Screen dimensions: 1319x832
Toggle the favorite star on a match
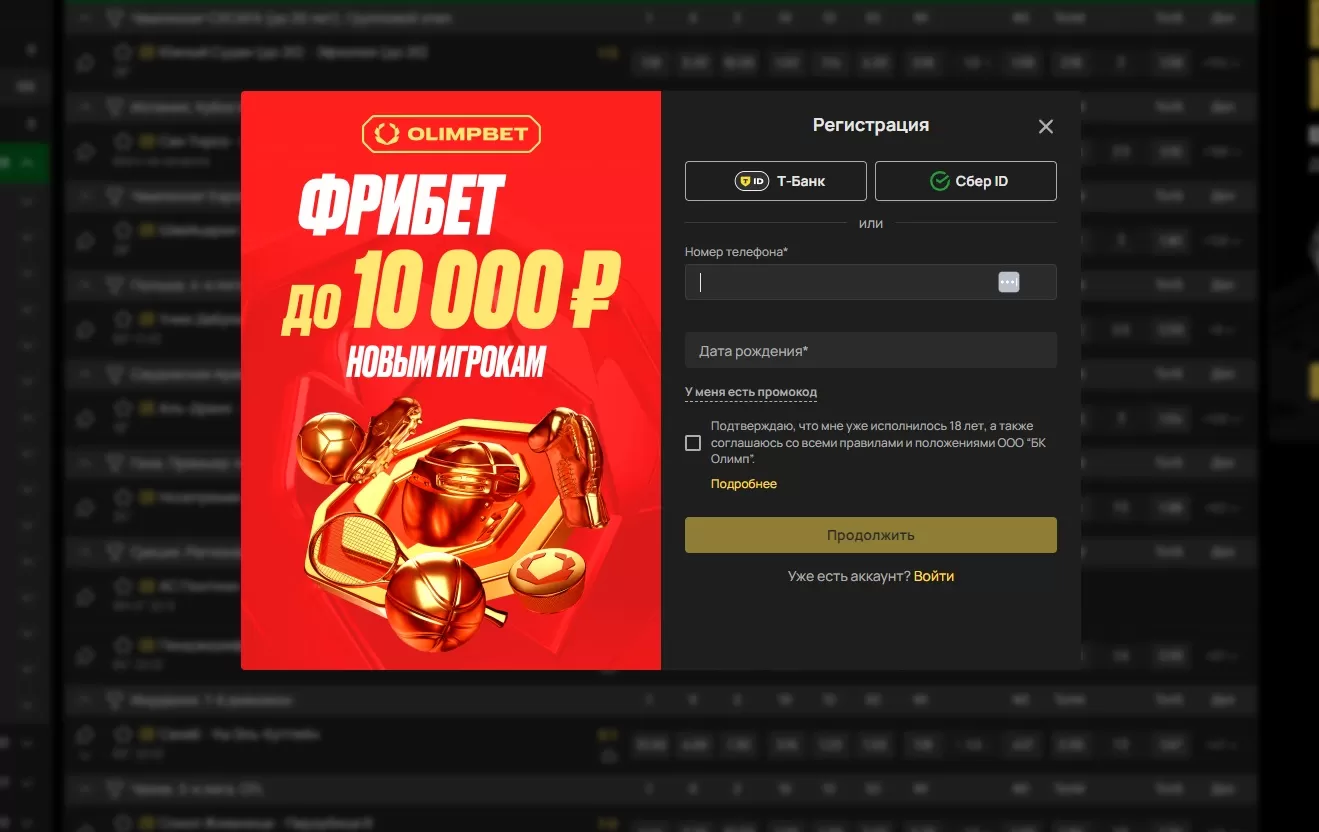(x=122, y=142)
